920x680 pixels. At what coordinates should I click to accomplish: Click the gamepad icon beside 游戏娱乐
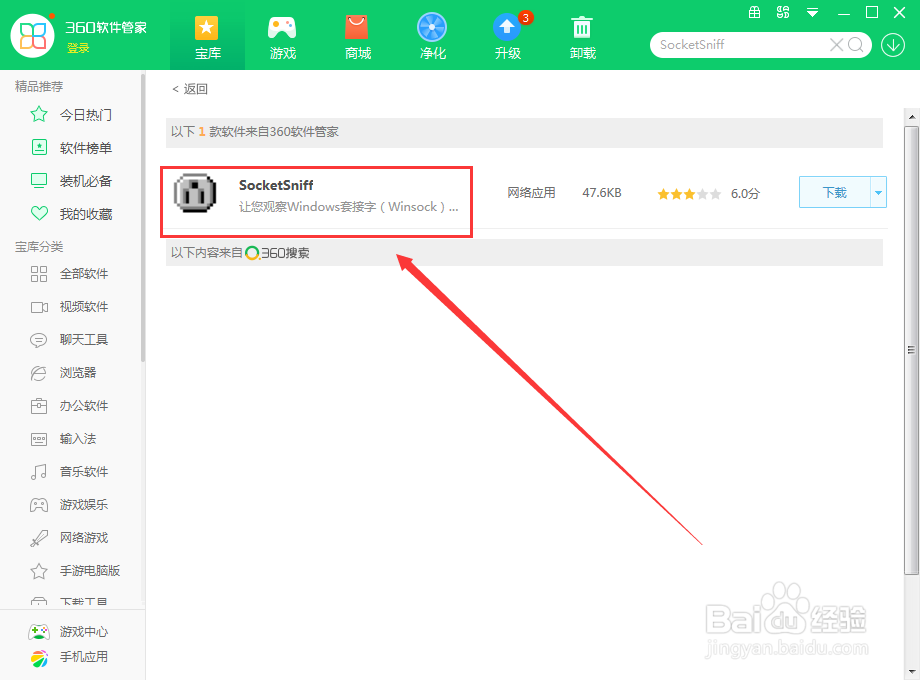[x=39, y=505]
